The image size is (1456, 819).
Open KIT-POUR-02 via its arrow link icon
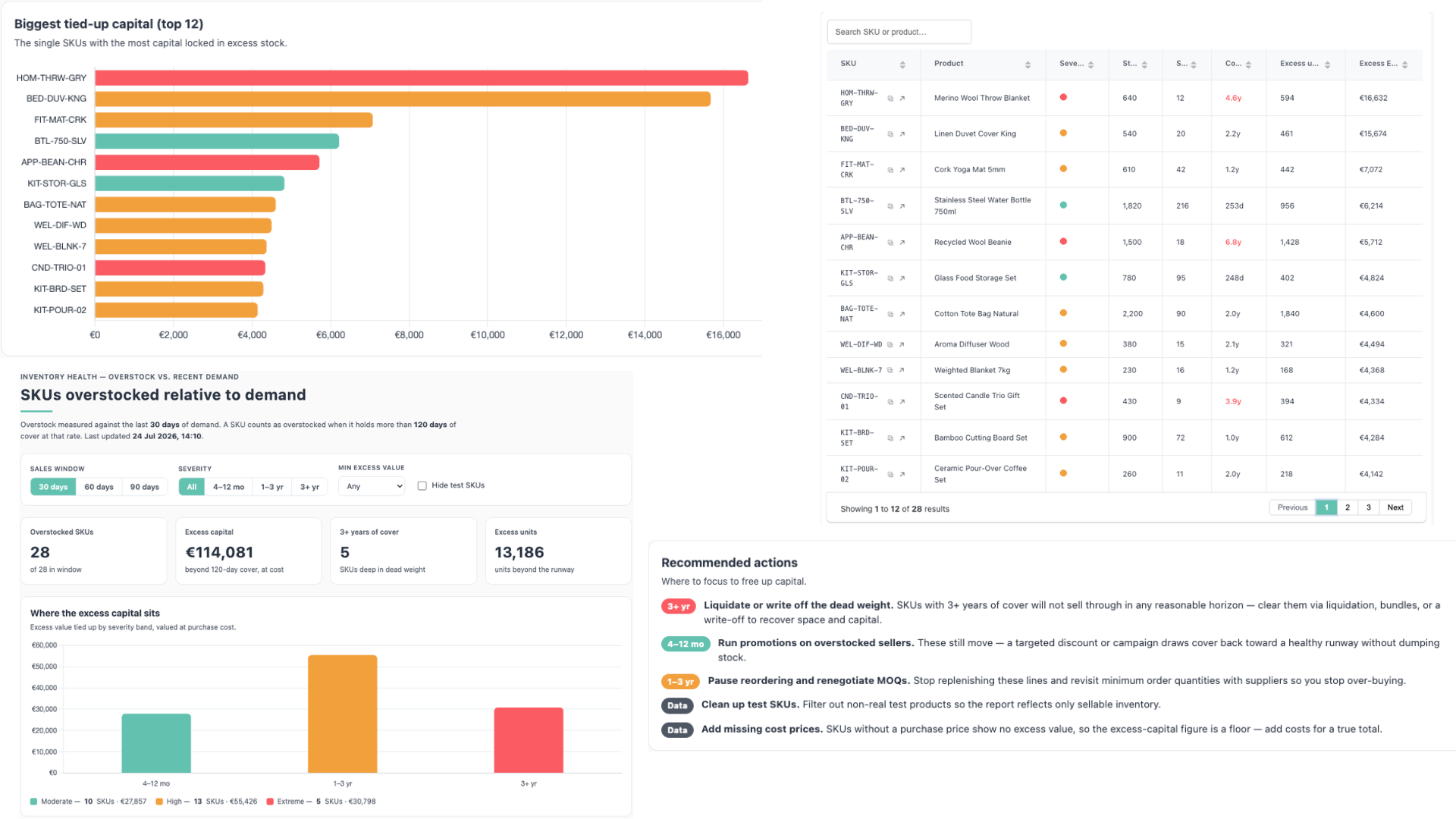902,475
